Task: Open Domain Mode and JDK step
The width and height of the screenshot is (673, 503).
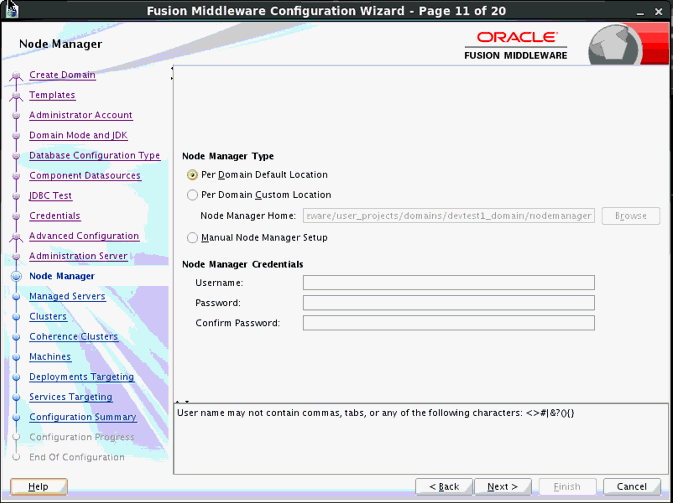Action: (79, 135)
